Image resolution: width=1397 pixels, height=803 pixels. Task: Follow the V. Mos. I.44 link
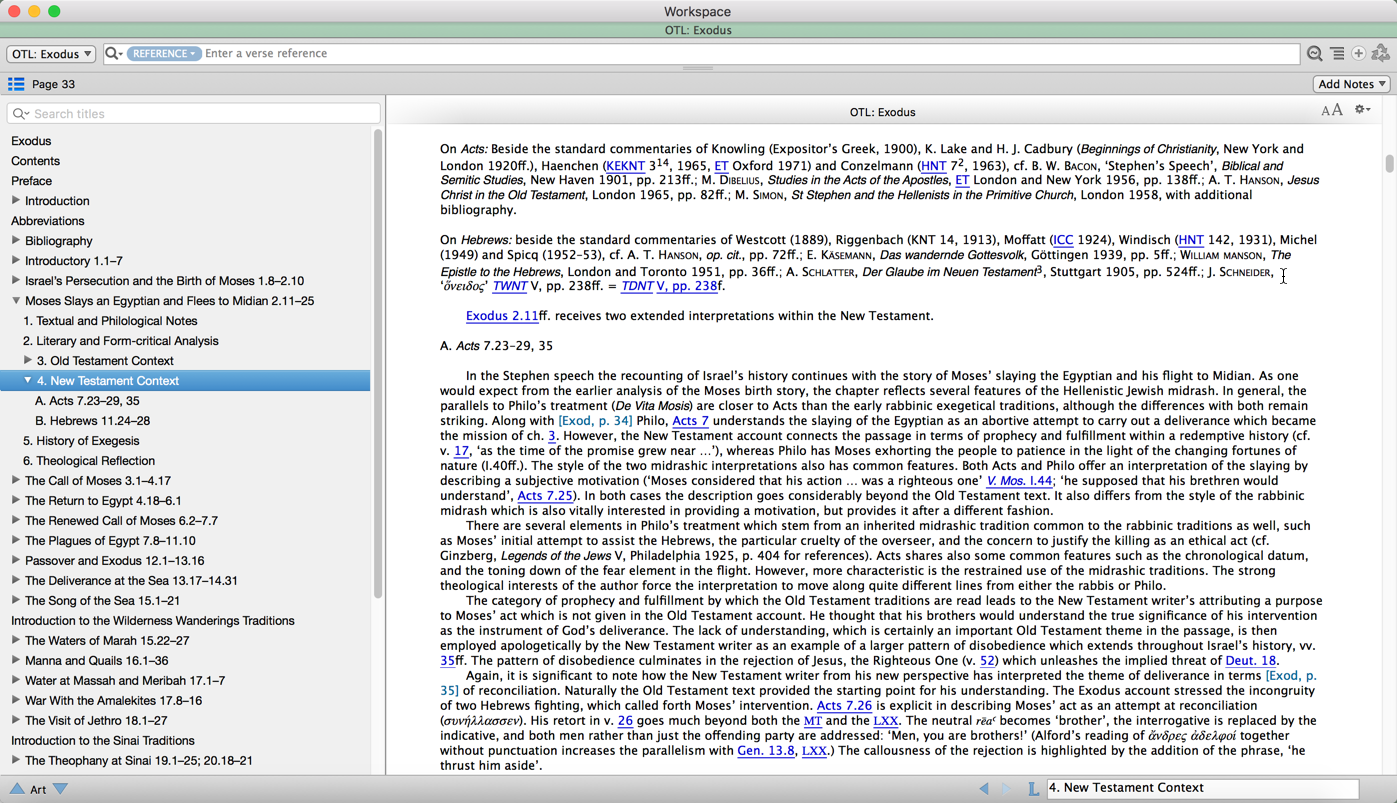[1020, 481]
